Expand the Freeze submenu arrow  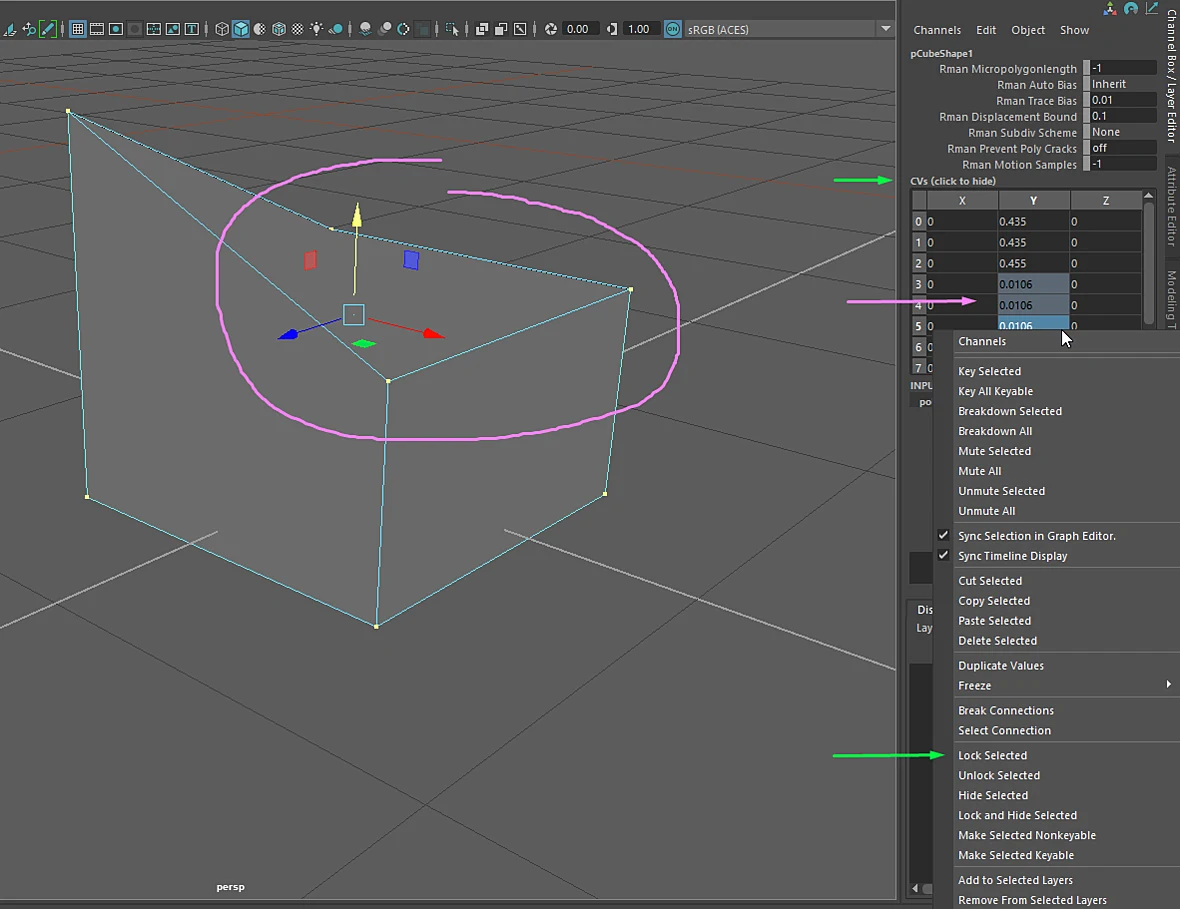(1169, 685)
